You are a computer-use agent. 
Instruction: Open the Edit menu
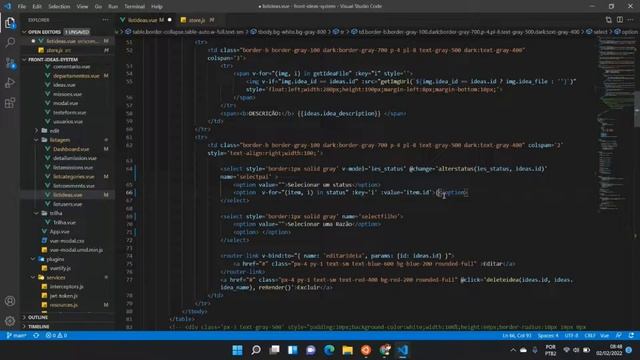coord(37,7)
